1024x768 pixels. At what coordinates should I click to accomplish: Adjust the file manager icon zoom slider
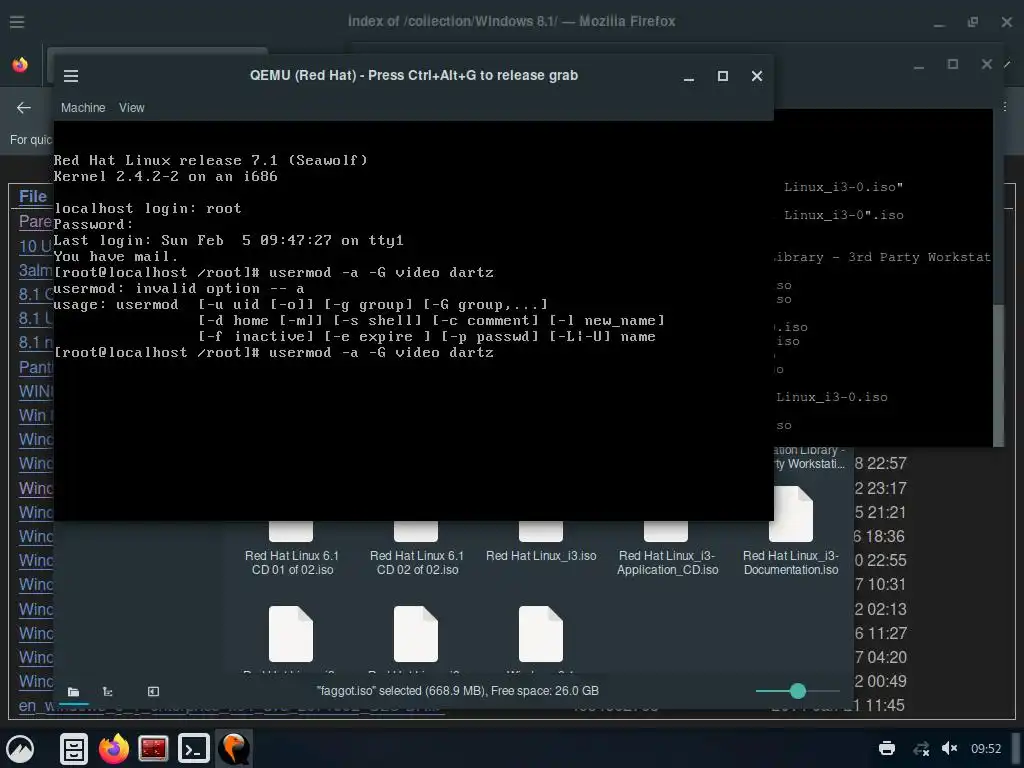797,691
